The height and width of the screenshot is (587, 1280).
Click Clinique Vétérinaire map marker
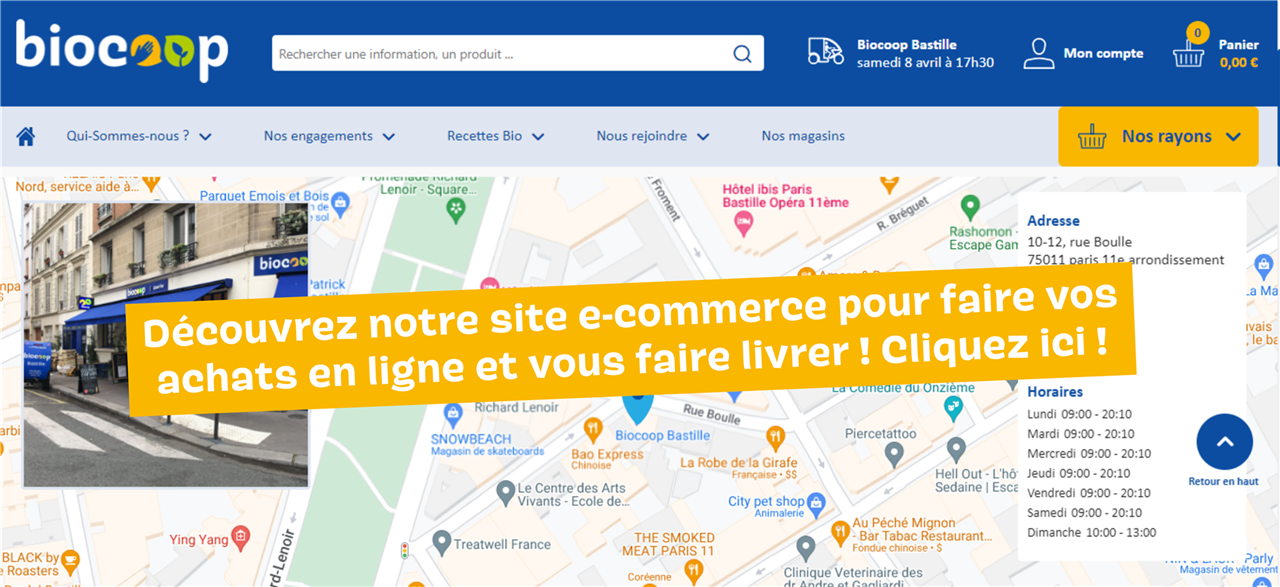(805, 548)
